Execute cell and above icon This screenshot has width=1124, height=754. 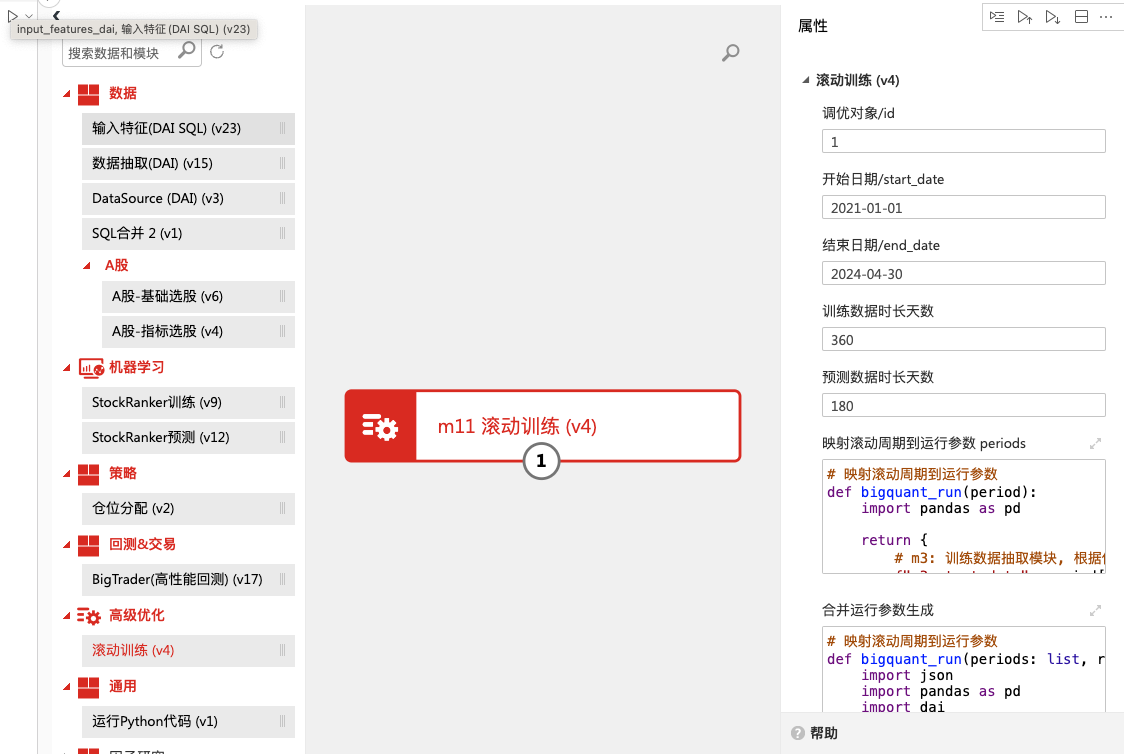tap(1024, 17)
